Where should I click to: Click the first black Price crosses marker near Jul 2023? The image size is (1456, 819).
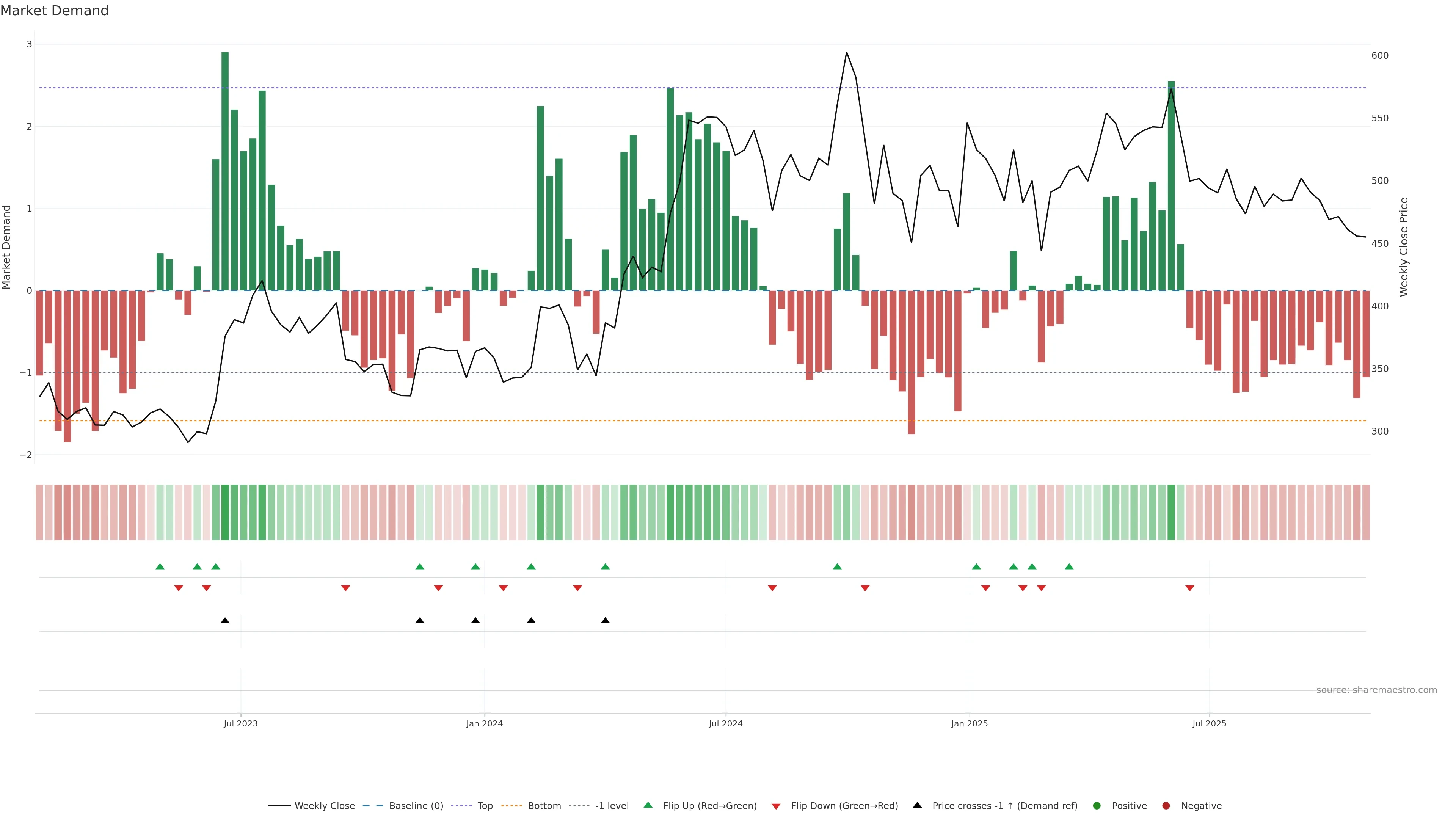pyautogui.click(x=225, y=620)
